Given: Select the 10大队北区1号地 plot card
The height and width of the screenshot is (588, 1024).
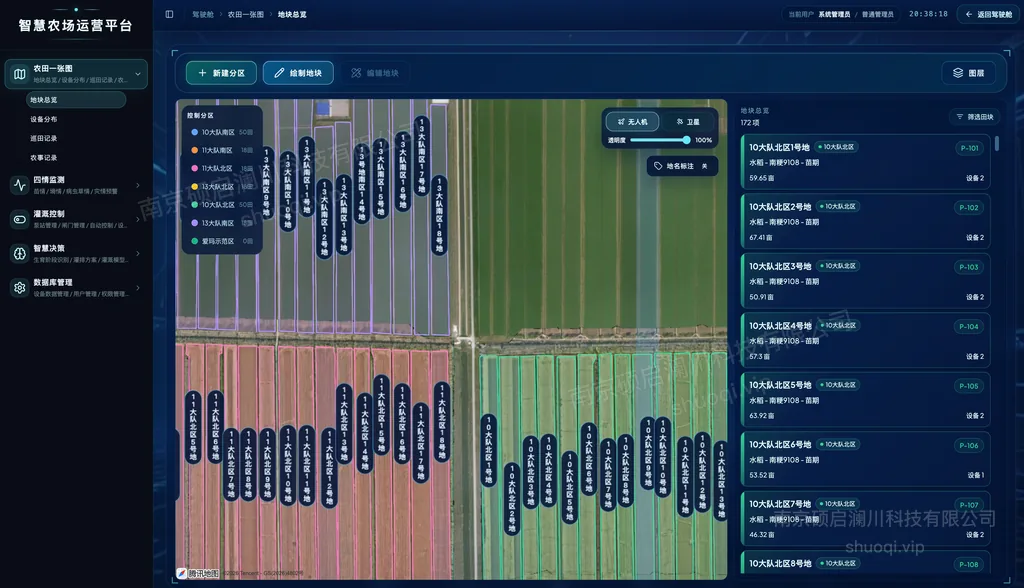Looking at the screenshot, I should (x=865, y=162).
